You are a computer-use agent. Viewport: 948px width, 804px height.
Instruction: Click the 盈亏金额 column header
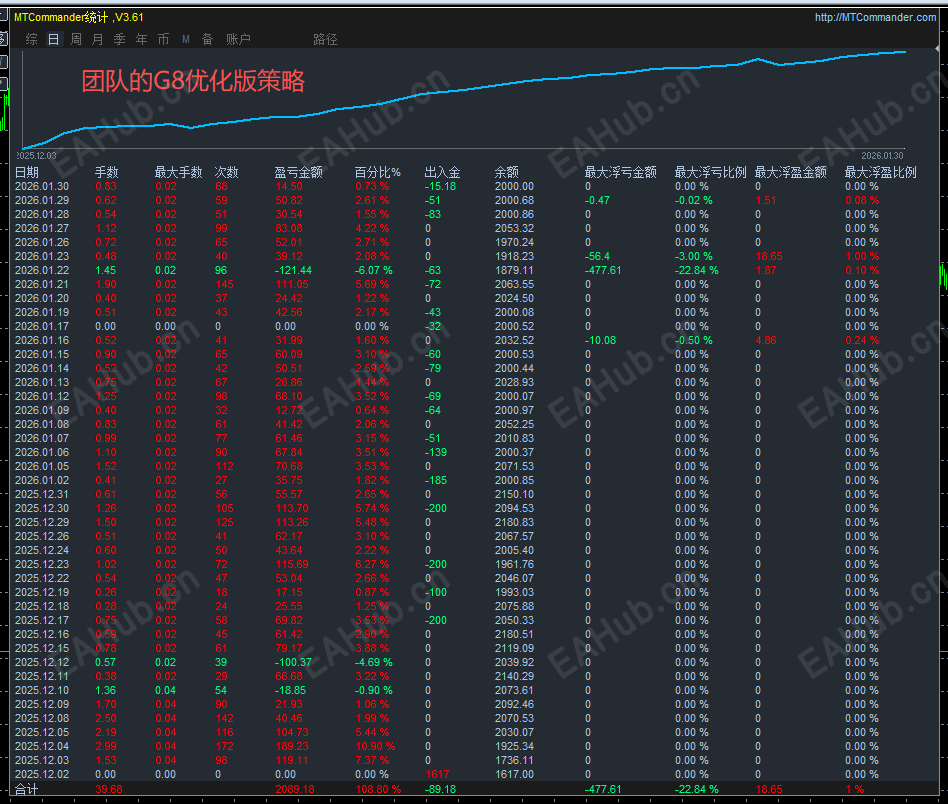299,172
